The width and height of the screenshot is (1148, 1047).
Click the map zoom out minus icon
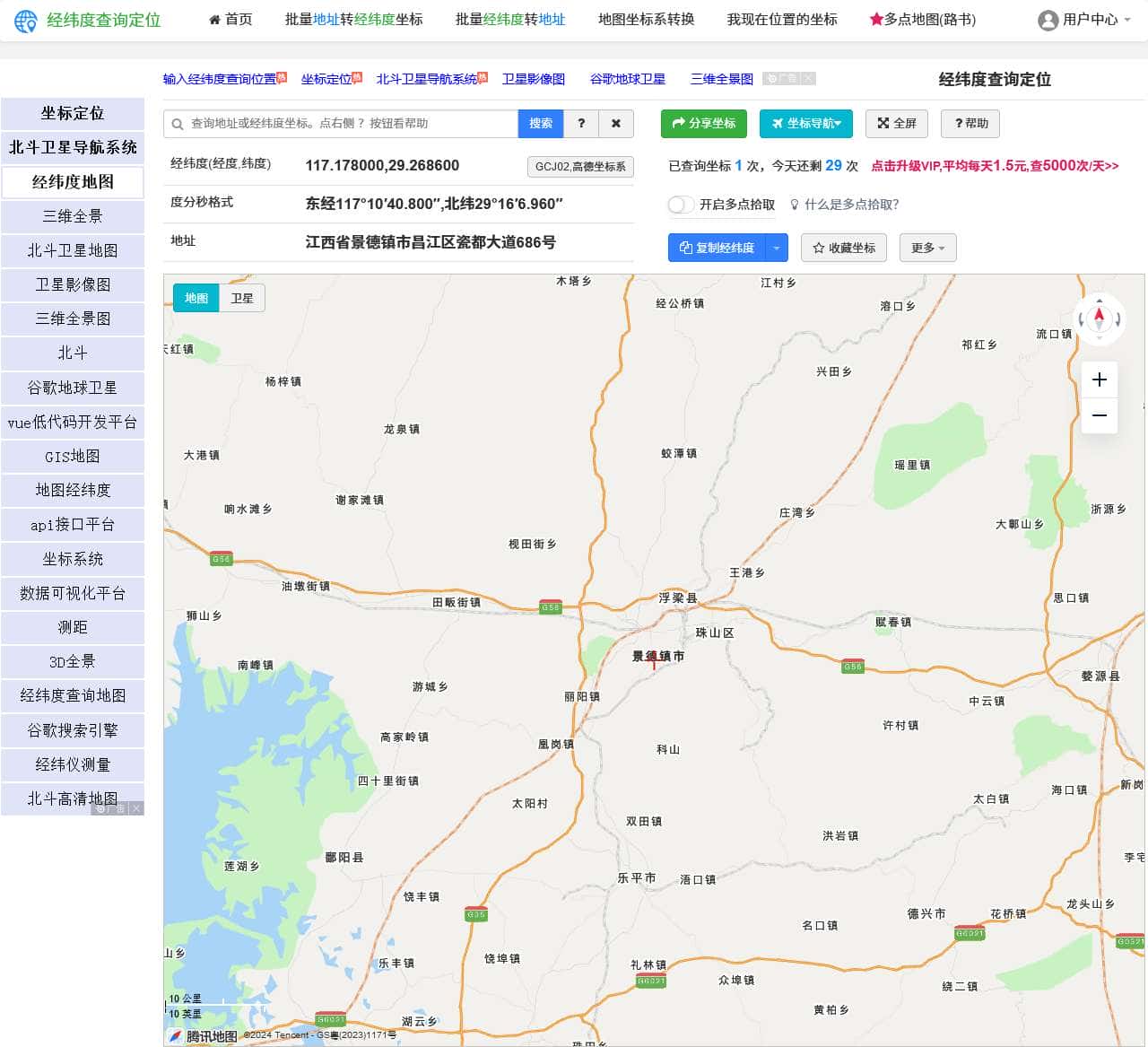point(1099,415)
